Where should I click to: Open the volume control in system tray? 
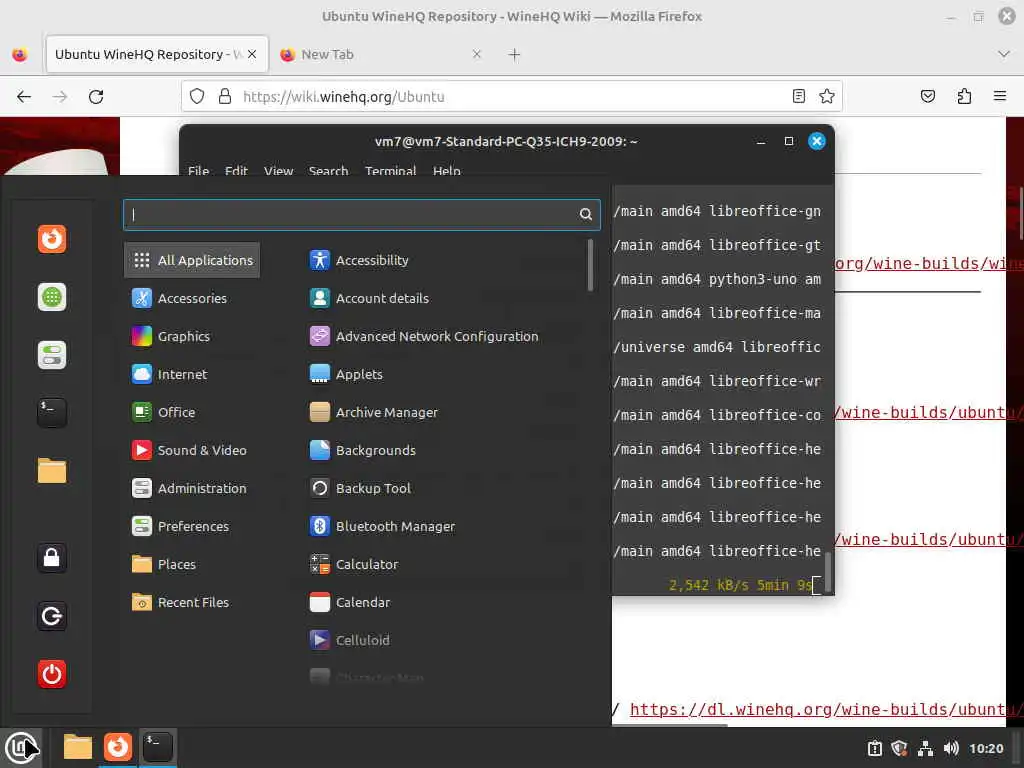[951, 748]
